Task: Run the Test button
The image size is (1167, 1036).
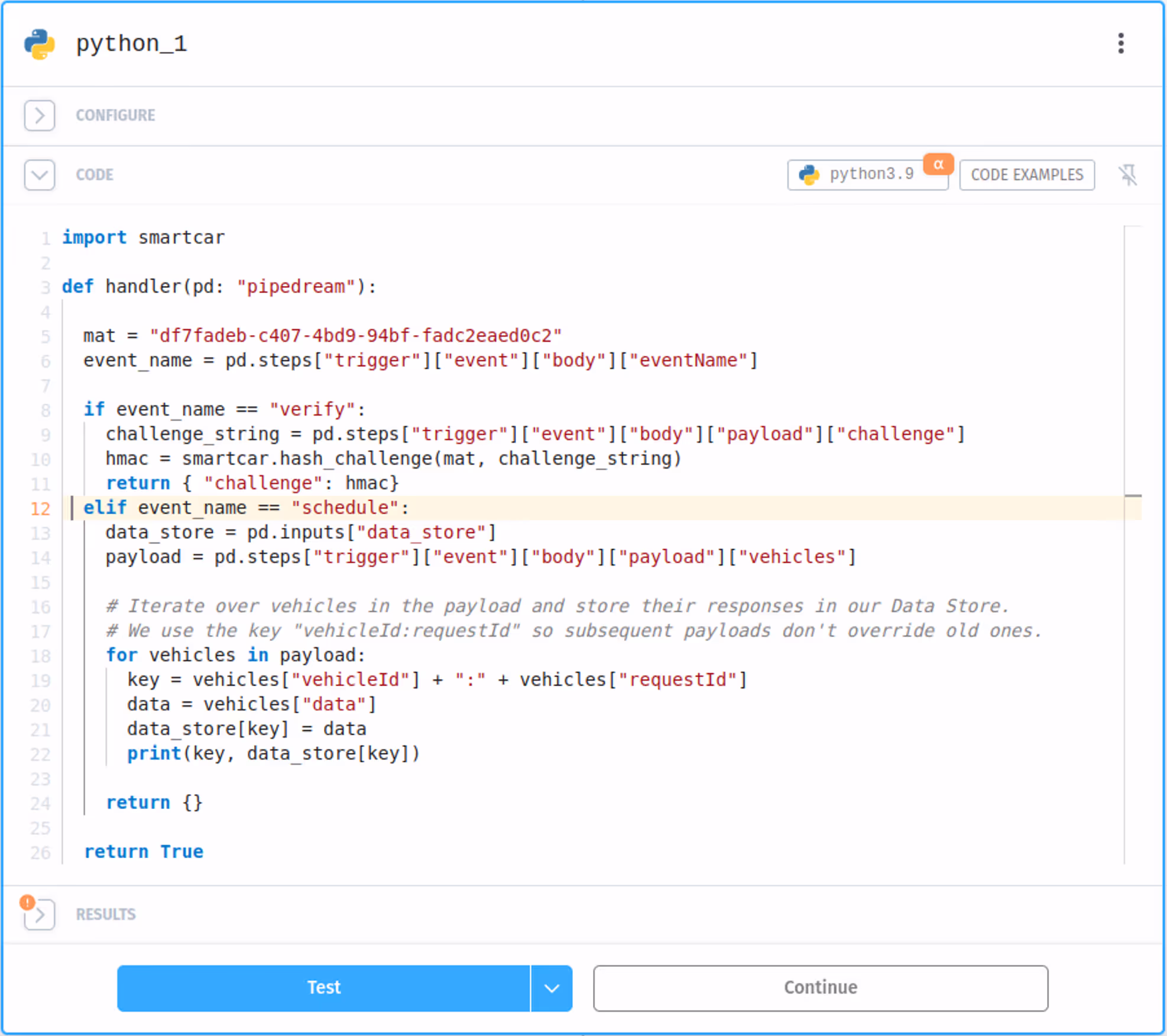Action: pyautogui.click(x=323, y=988)
